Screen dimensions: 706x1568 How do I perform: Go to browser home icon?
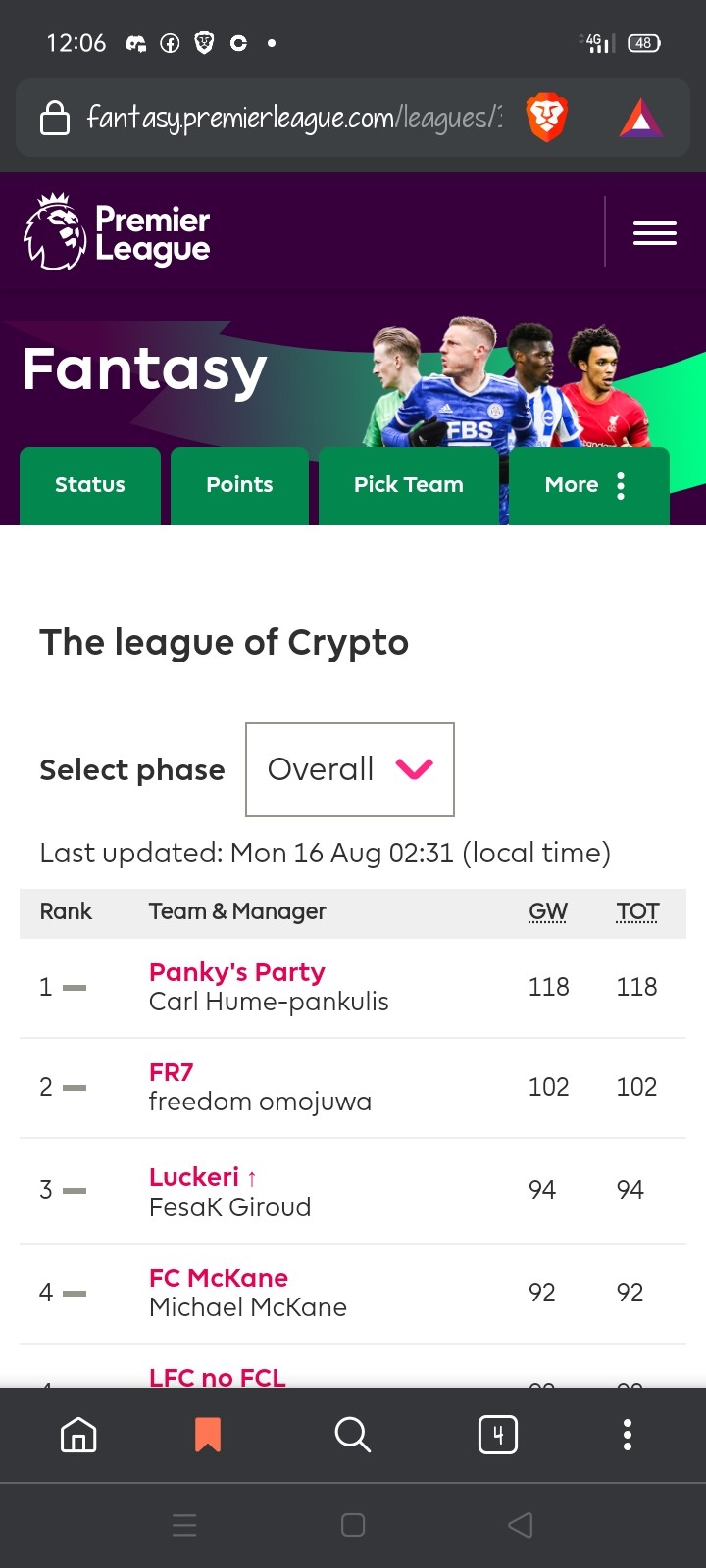[x=78, y=1435]
